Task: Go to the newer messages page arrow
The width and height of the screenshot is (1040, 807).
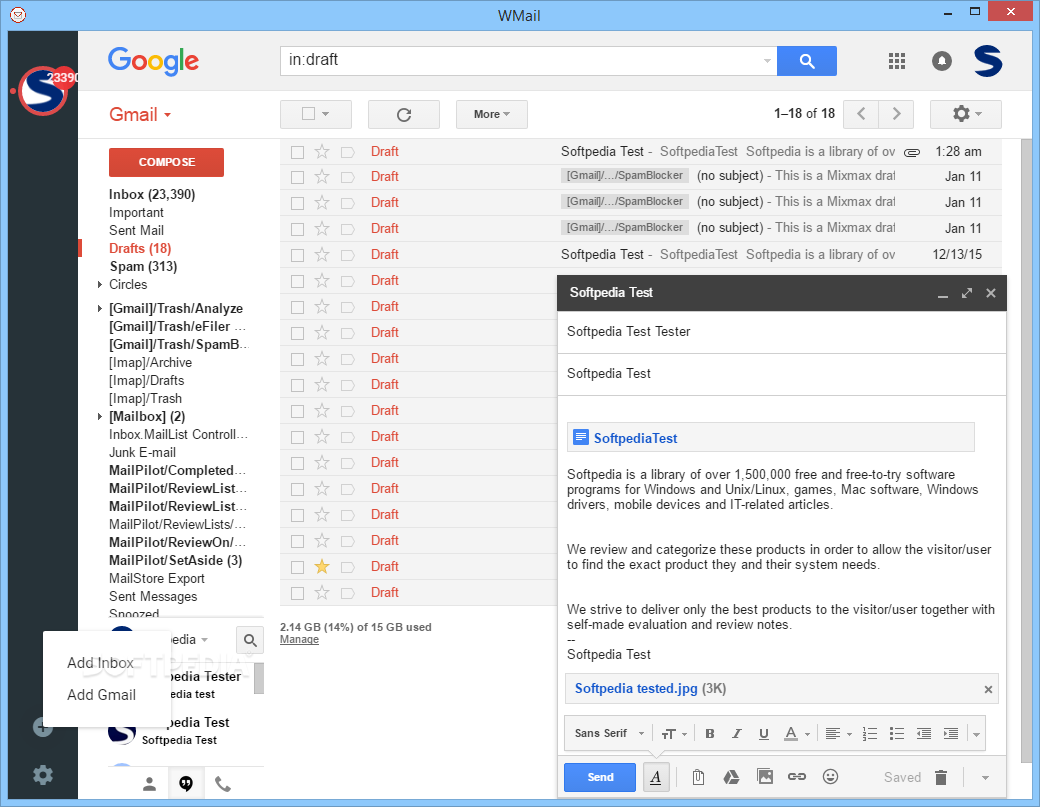Action: pos(861,114)
